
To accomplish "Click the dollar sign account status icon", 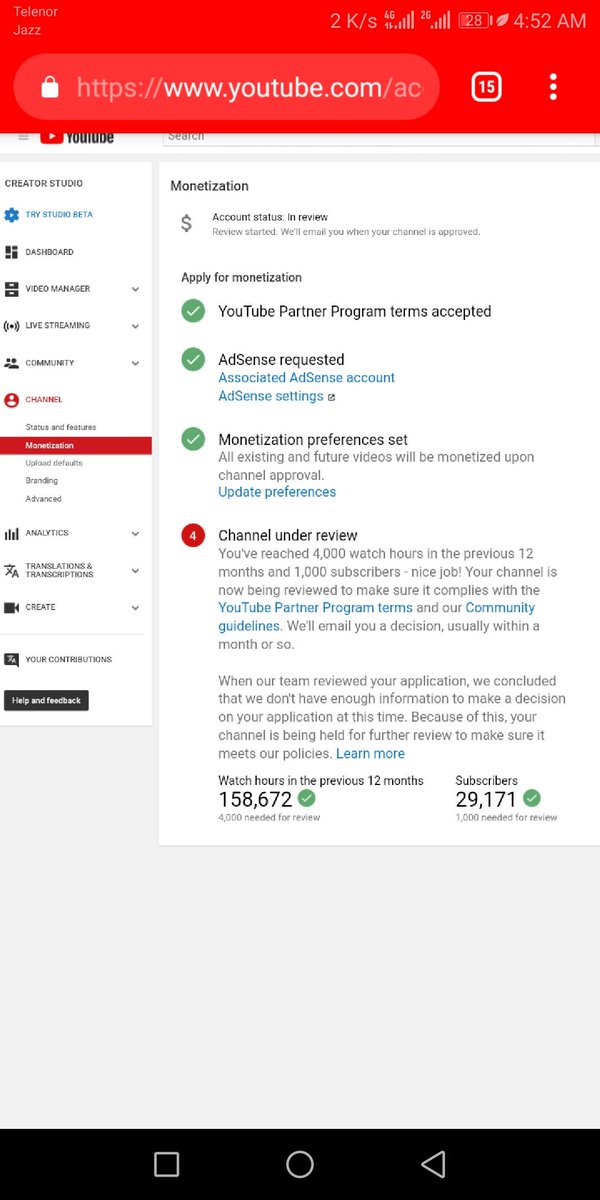I will [186, 224].
